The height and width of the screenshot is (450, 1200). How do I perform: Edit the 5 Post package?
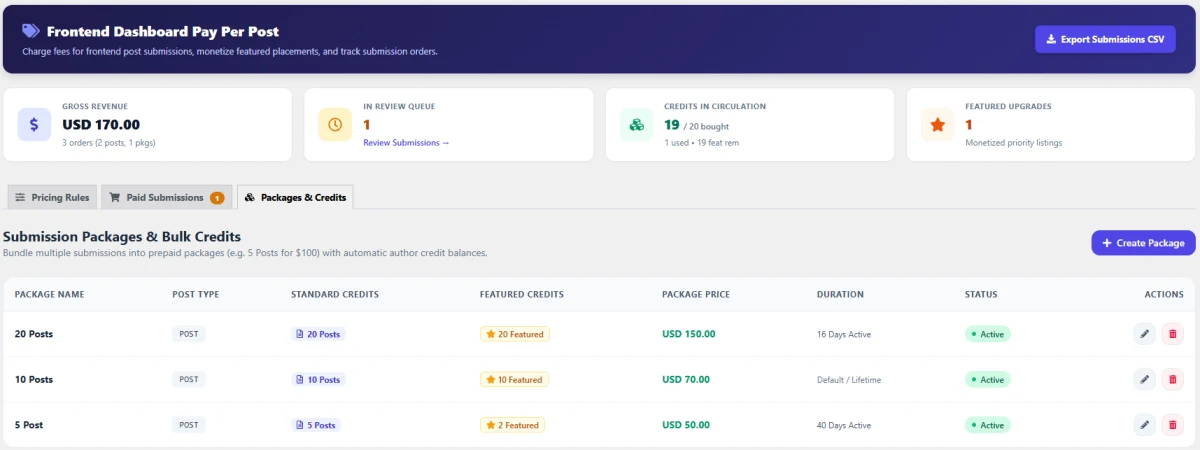(x=1144, y=425)
